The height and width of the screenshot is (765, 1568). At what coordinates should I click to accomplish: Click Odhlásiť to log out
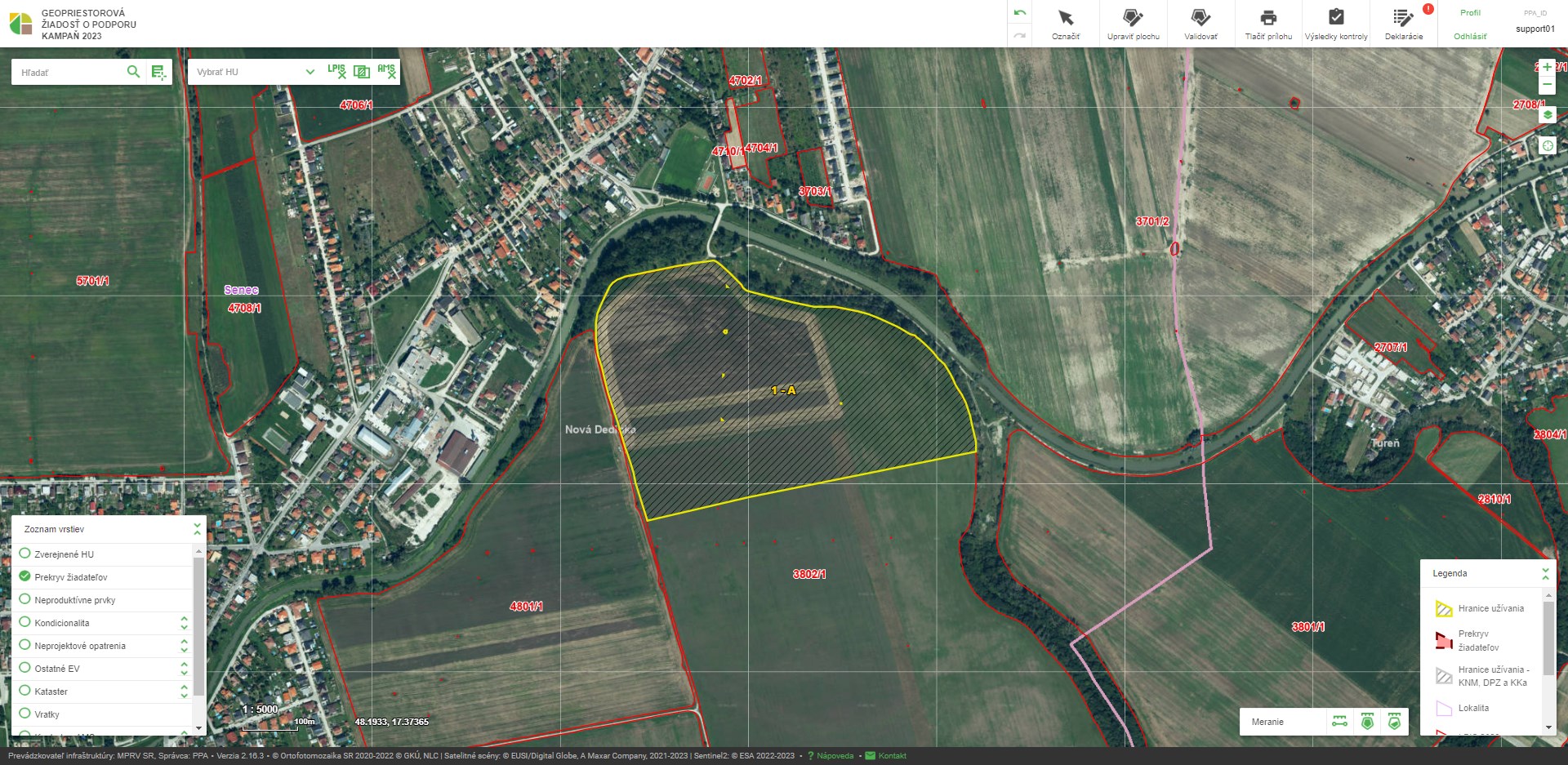pos(1470,37)
